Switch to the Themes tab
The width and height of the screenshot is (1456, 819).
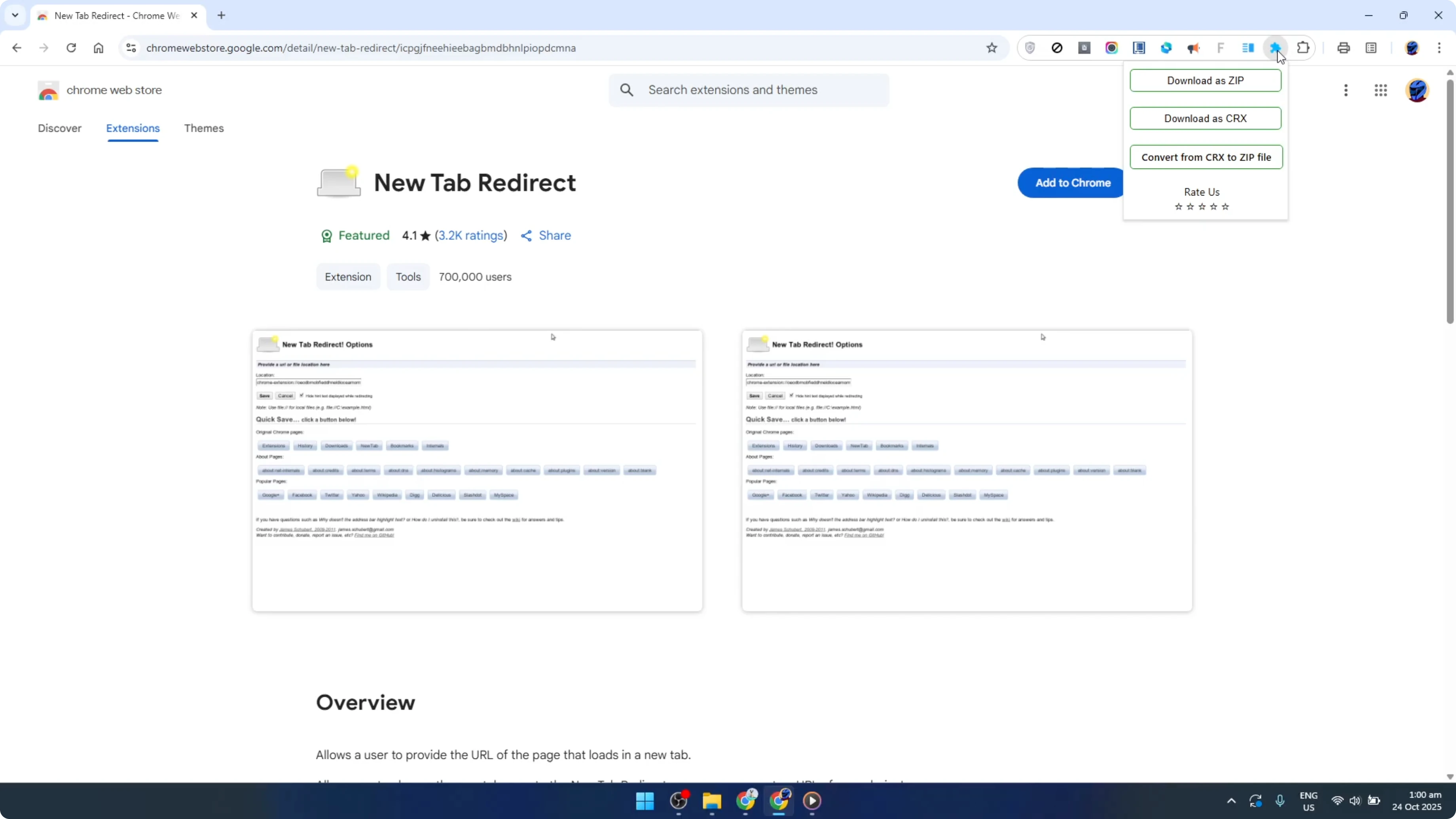204,128
